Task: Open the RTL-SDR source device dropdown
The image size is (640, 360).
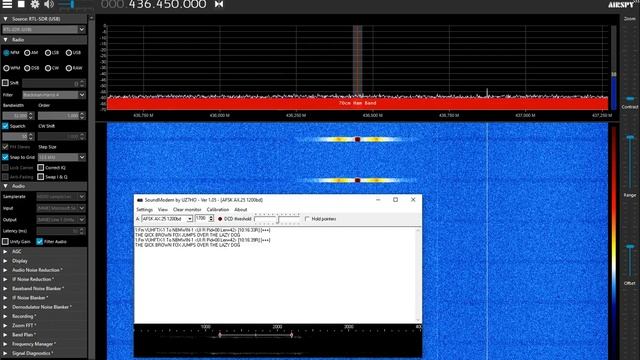Action: point(44,29)
